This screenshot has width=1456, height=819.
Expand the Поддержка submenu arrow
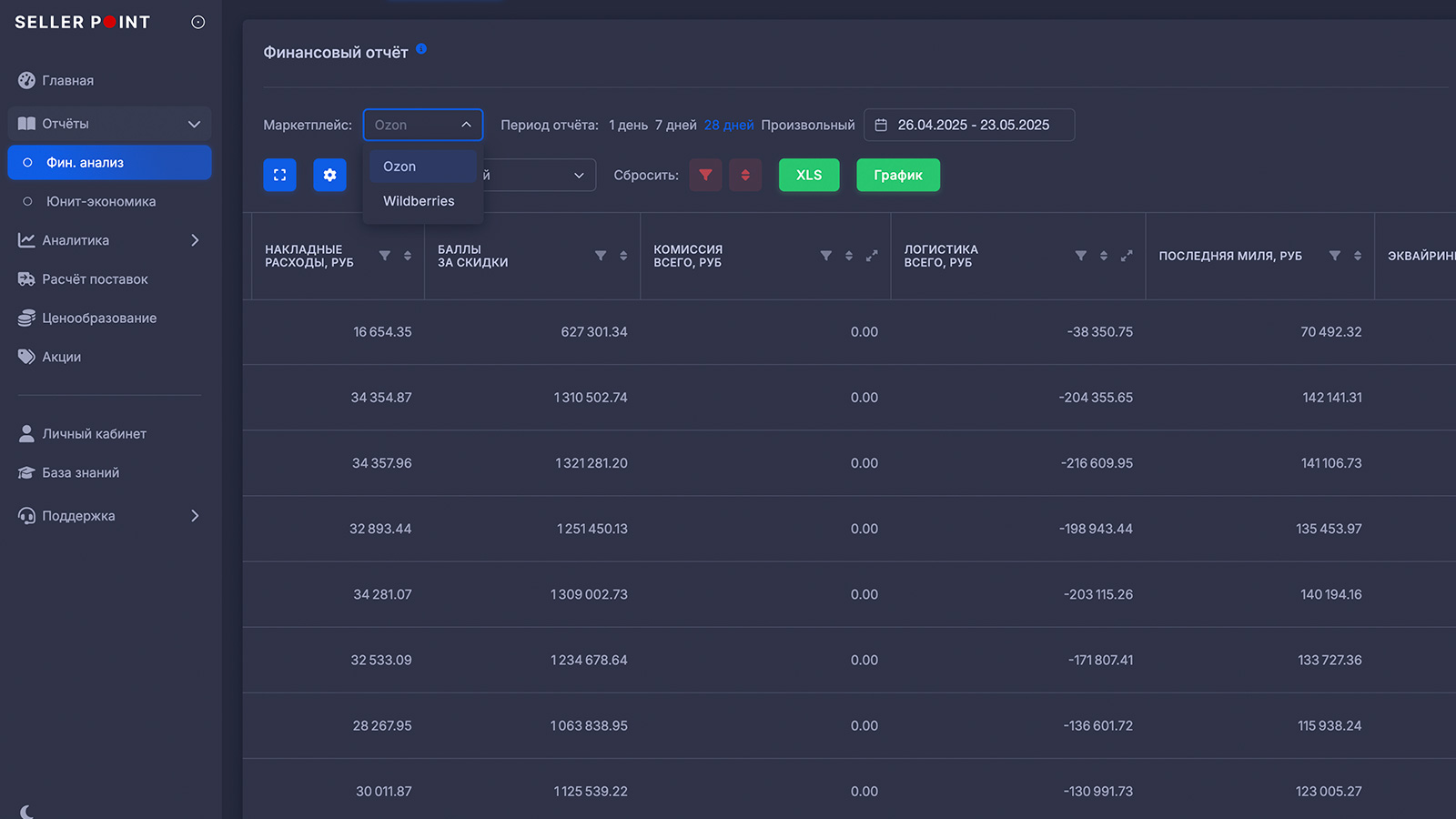pyautogui.click(x=195, y=516)
